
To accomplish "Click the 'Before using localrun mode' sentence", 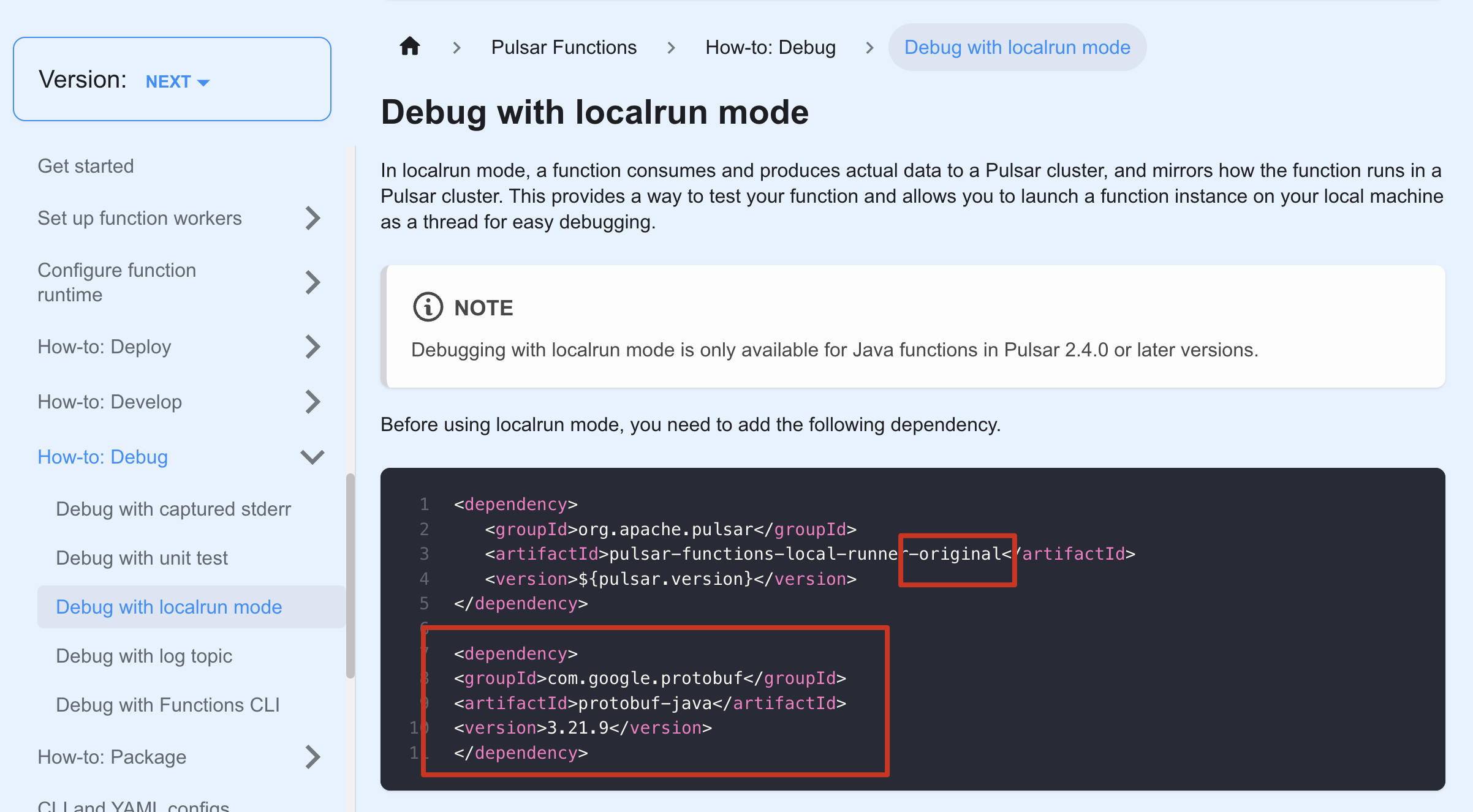I will (x=691, y=424).
